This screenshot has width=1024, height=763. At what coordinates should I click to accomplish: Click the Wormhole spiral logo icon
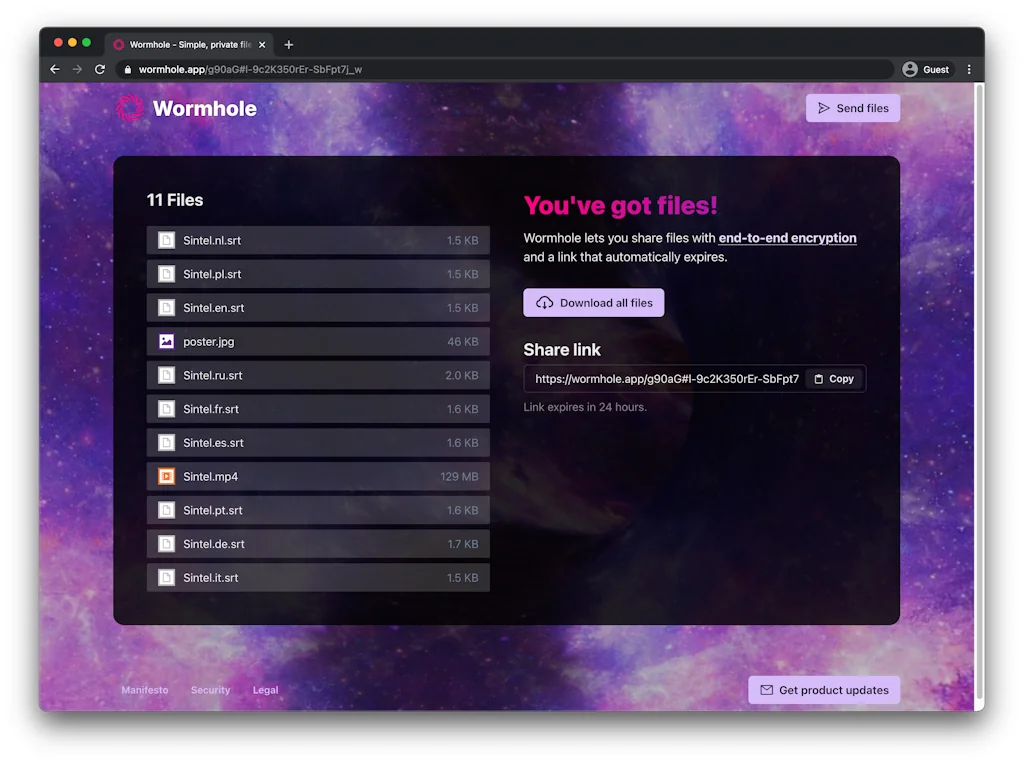pyautogui.click(x=130, y=108)
